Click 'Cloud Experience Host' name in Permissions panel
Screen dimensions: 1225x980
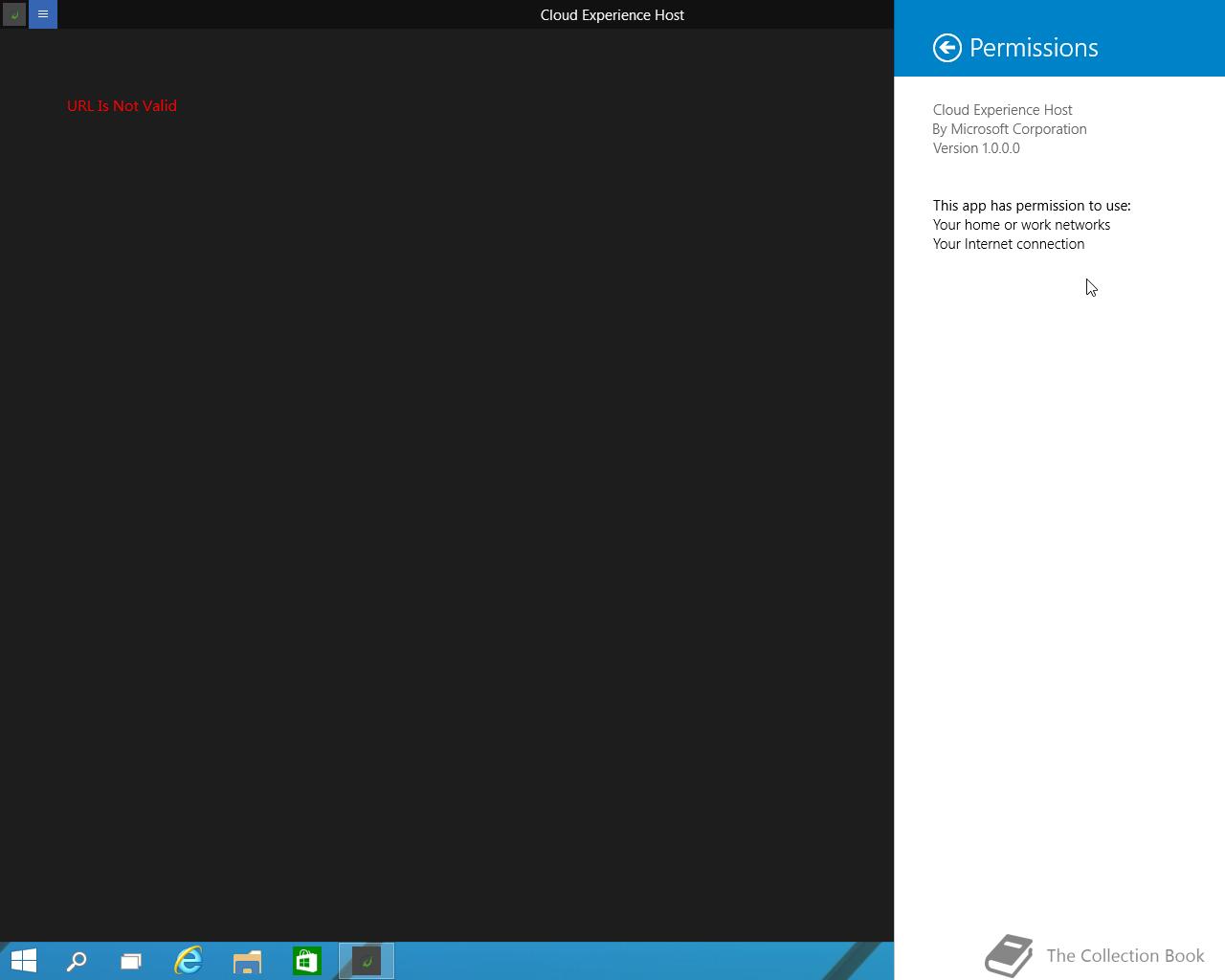pyautogui.click(x=1002, y=110)
